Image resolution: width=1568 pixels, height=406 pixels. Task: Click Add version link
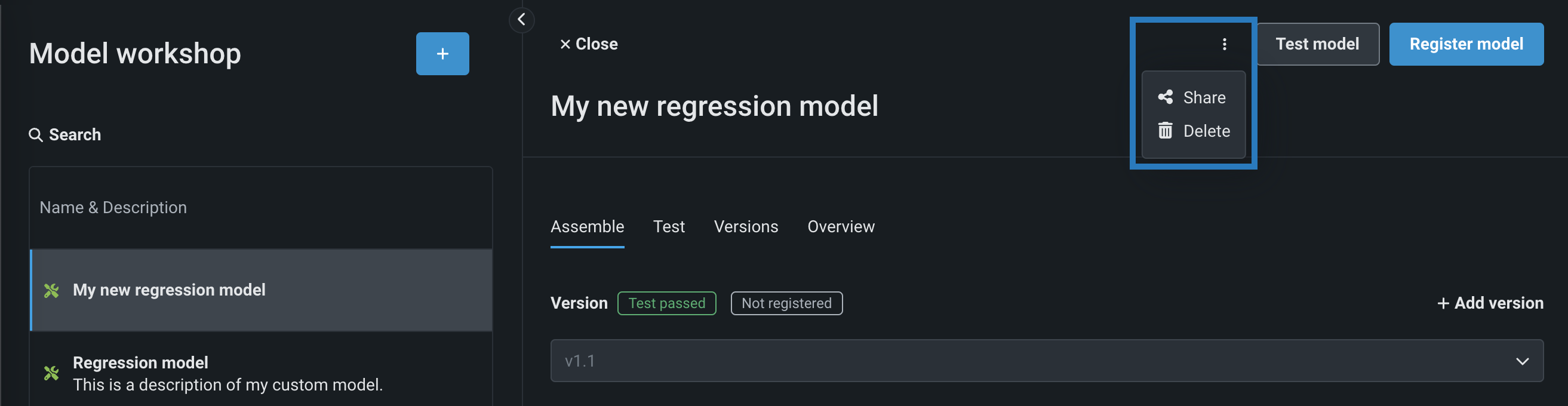[x=1490, y=303]
